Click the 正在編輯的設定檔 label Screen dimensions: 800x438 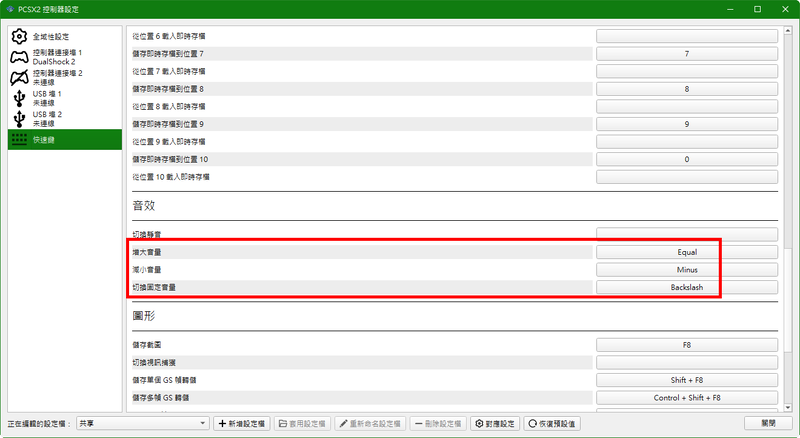pyautogui.click(x=39, y=424)
